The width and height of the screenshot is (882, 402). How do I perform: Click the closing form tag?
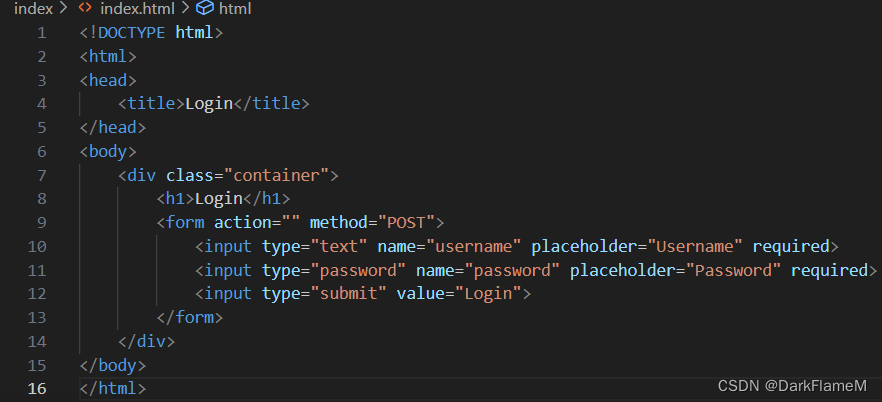tap(190, 318)
